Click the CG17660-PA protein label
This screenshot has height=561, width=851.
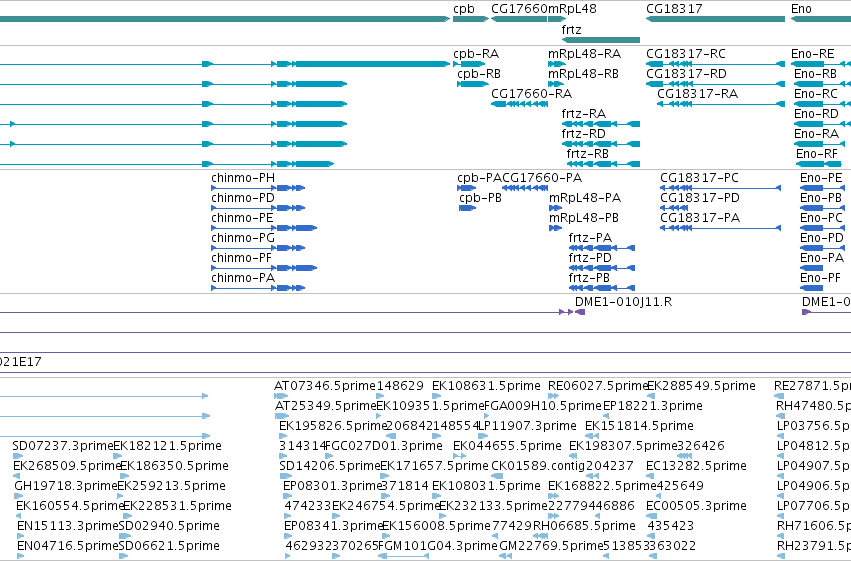pyautogui.click(x=542, y=178)
